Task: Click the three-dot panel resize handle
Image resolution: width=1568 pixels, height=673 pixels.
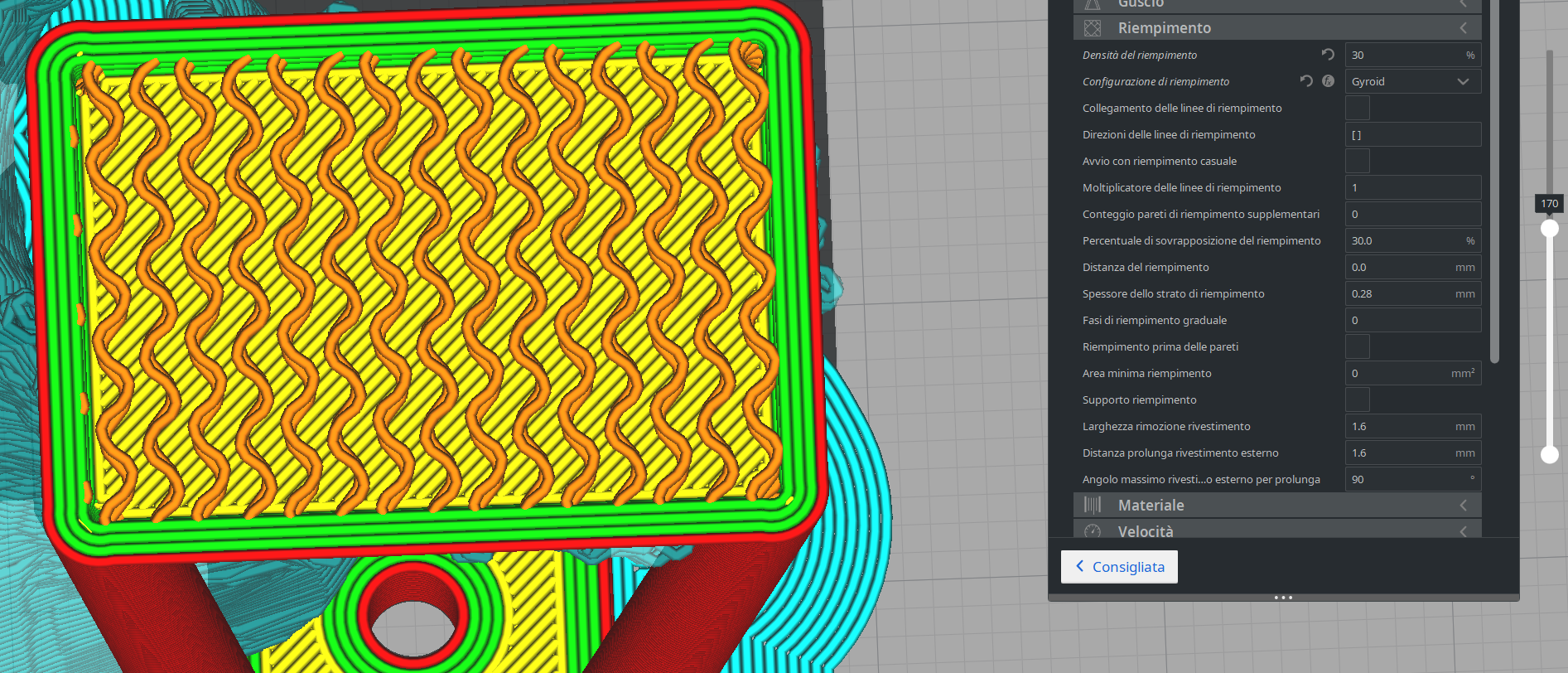Action: coord(1283,597)
